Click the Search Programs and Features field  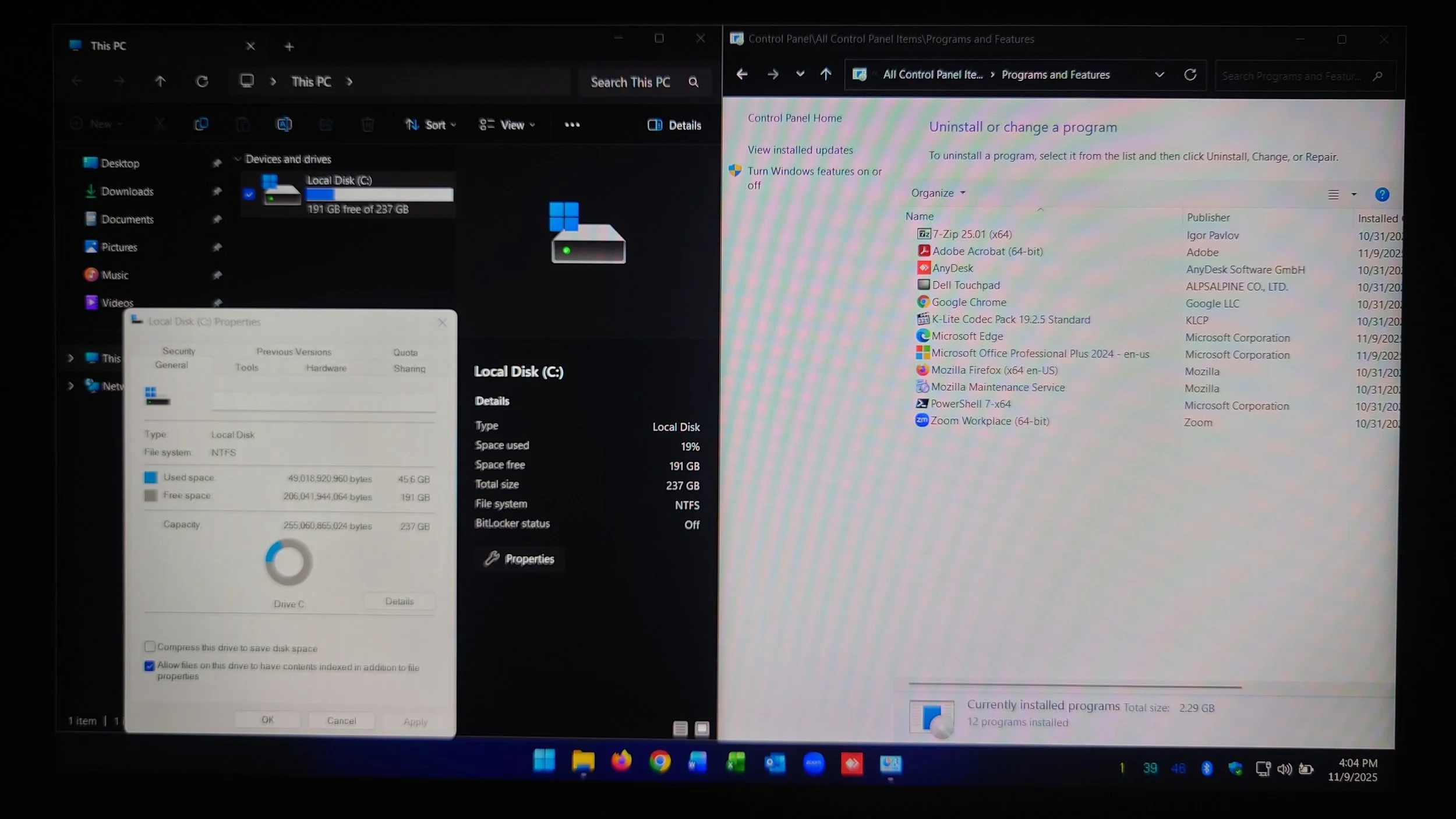(1293, 76)
